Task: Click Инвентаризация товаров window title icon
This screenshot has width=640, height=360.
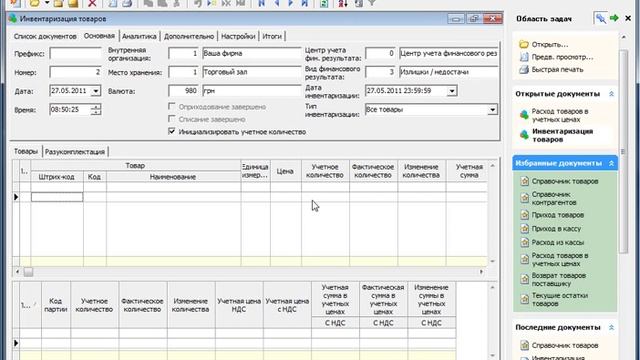Action: 13,19
